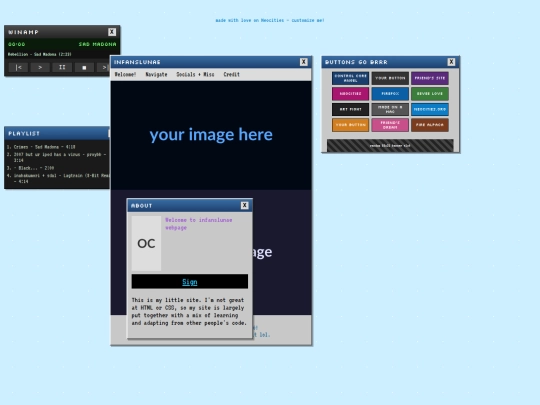Click the Made on a Mac button
The image size is (540, 405).
coord(390,109)
